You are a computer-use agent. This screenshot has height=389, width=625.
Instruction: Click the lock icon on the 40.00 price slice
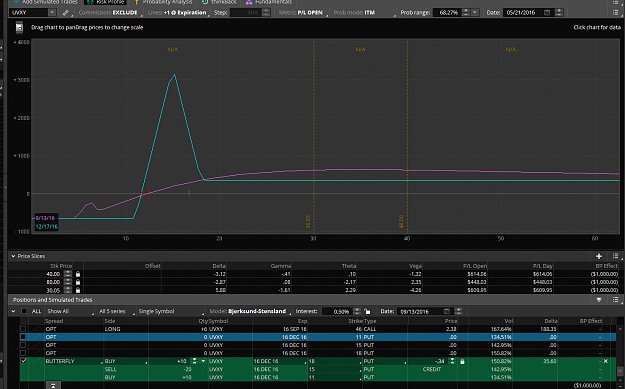[x=78, y=274]
